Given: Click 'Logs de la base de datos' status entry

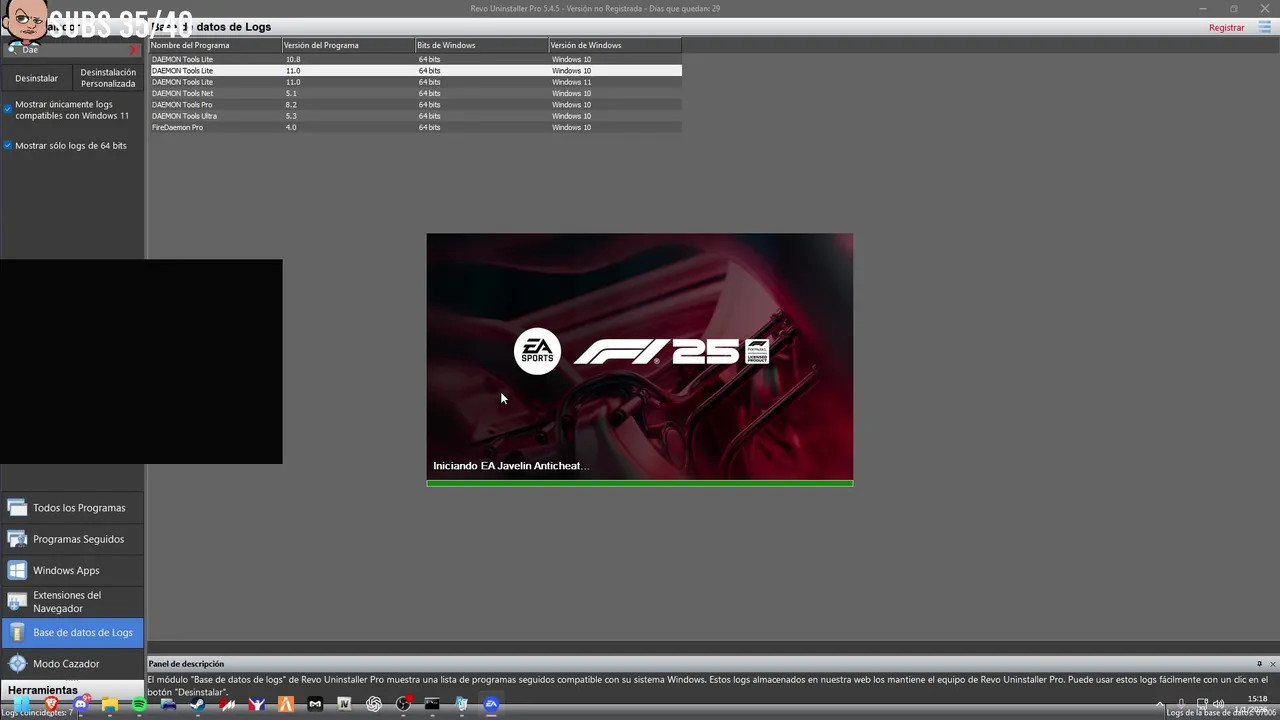Looking at the screenshot, I should click(x=1221, y=713).
